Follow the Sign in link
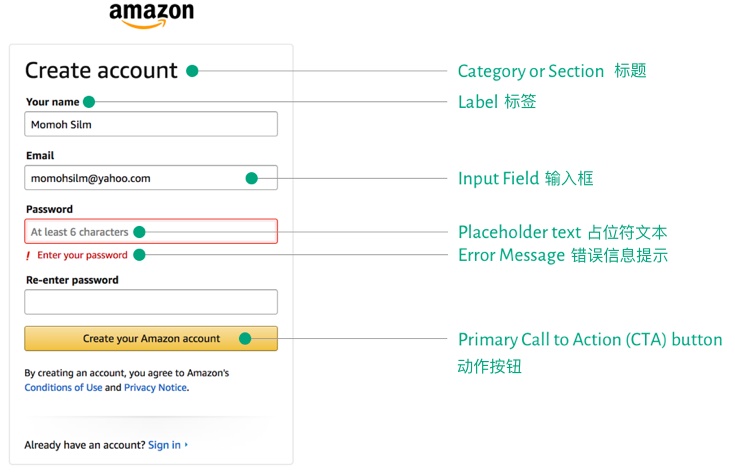 (164, 445)
